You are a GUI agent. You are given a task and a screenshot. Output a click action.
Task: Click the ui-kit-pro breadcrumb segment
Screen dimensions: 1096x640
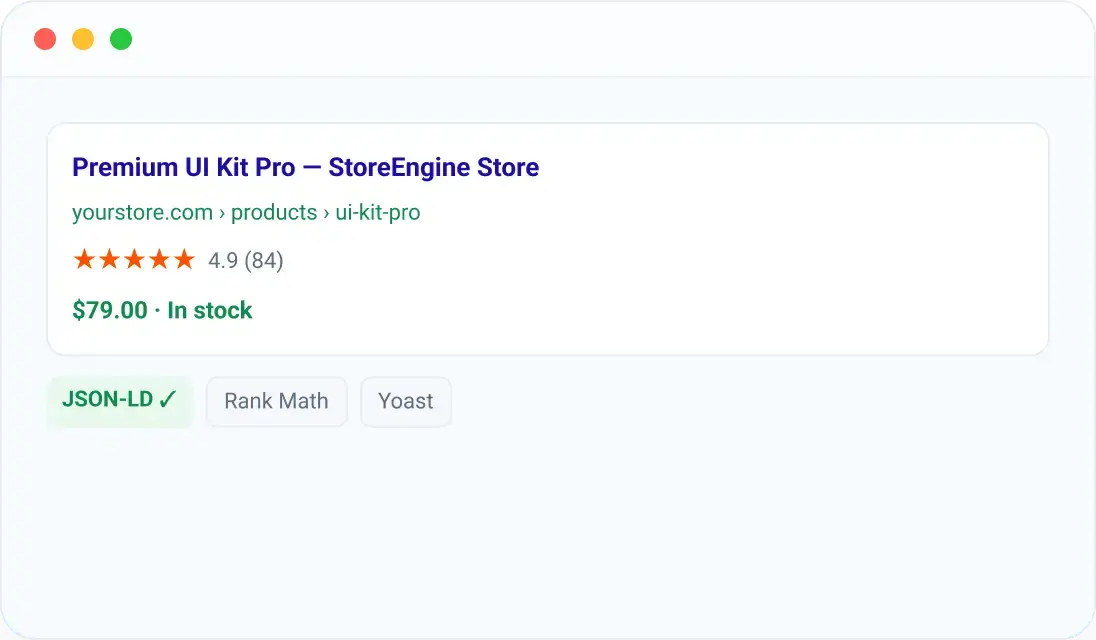tap(377, 212)
